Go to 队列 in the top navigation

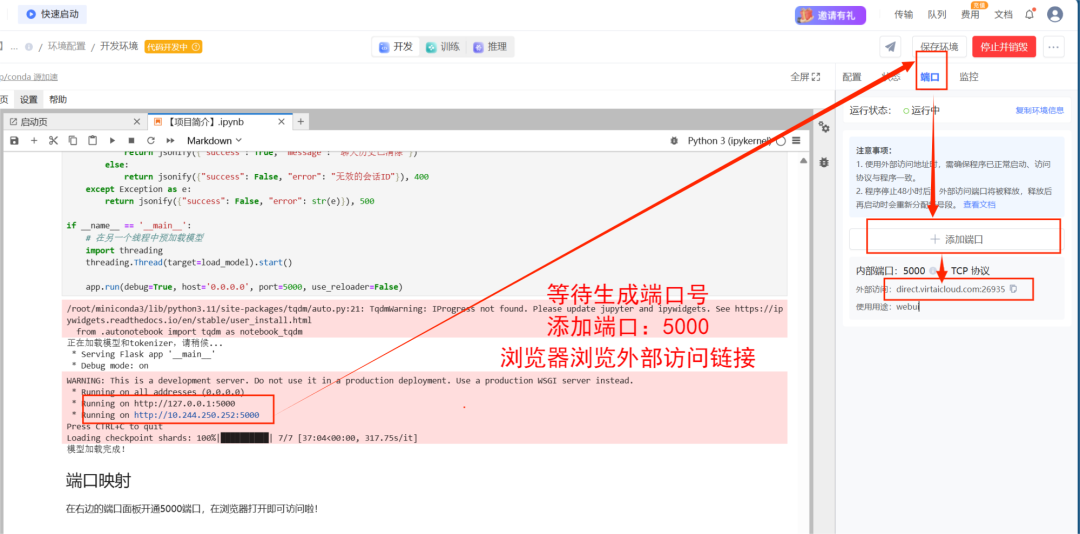(x=937, y=14)
